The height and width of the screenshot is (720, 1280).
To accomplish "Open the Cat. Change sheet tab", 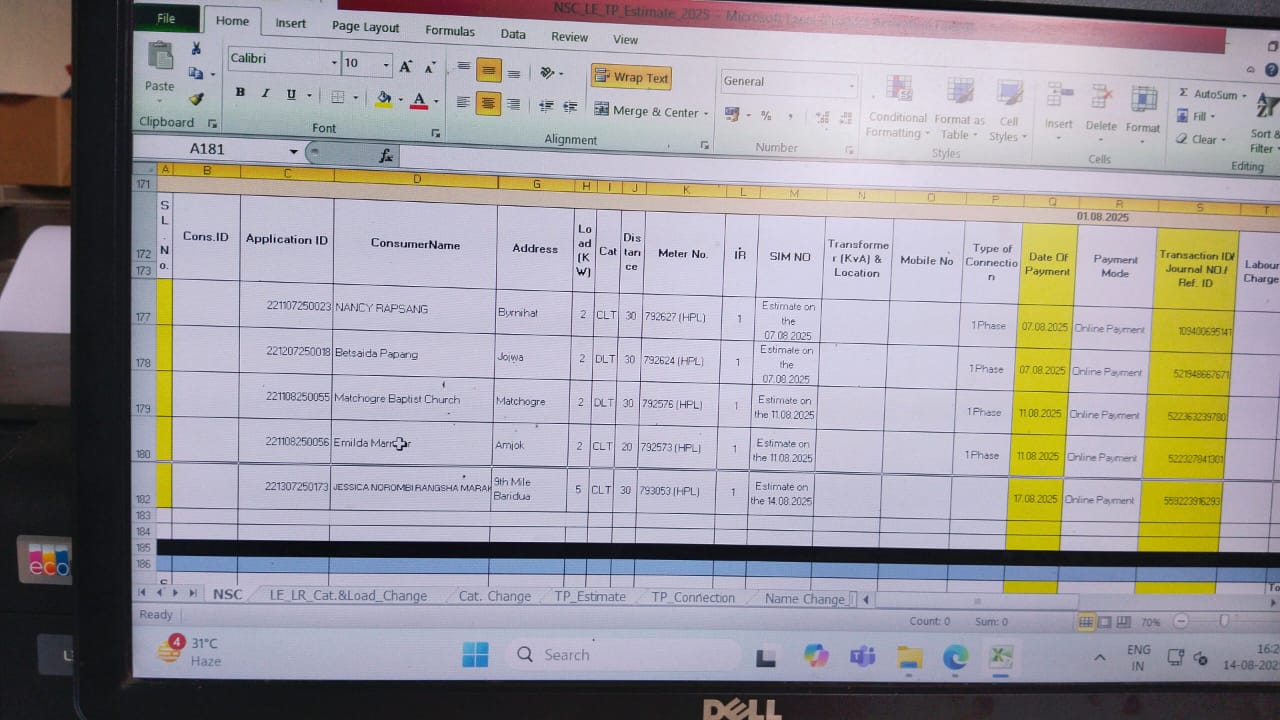I will pos(494,596).
